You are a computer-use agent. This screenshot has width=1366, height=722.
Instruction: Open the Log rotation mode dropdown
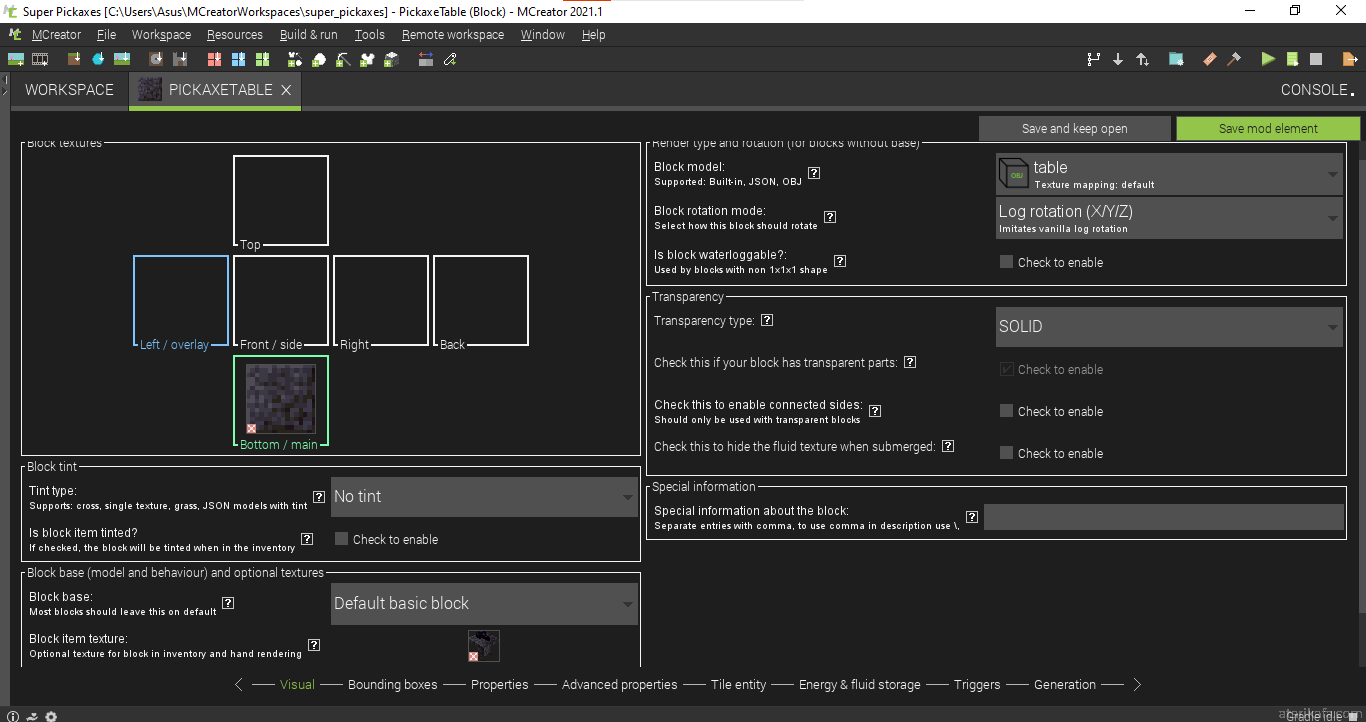[x=1169, y=218]
